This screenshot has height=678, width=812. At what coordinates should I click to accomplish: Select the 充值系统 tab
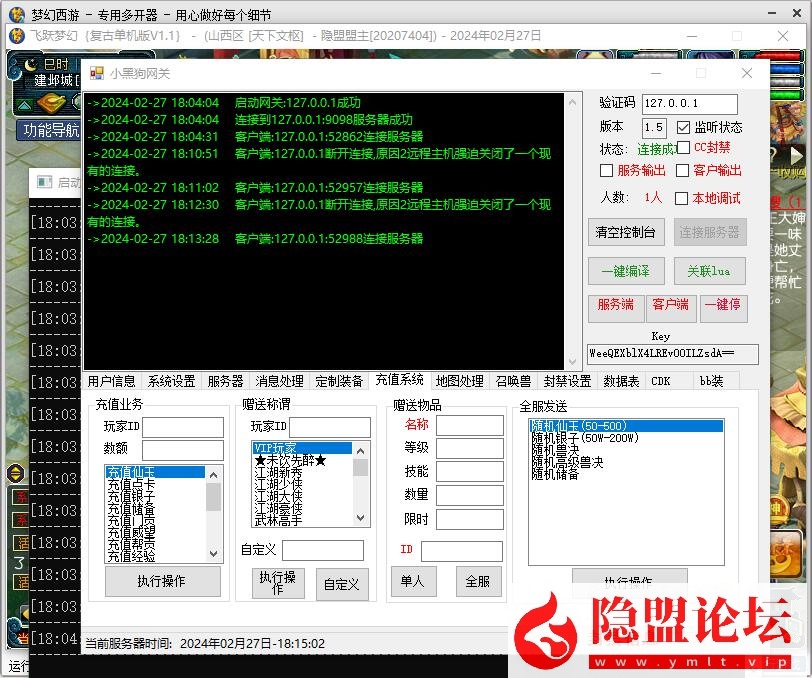pos(399,380)
